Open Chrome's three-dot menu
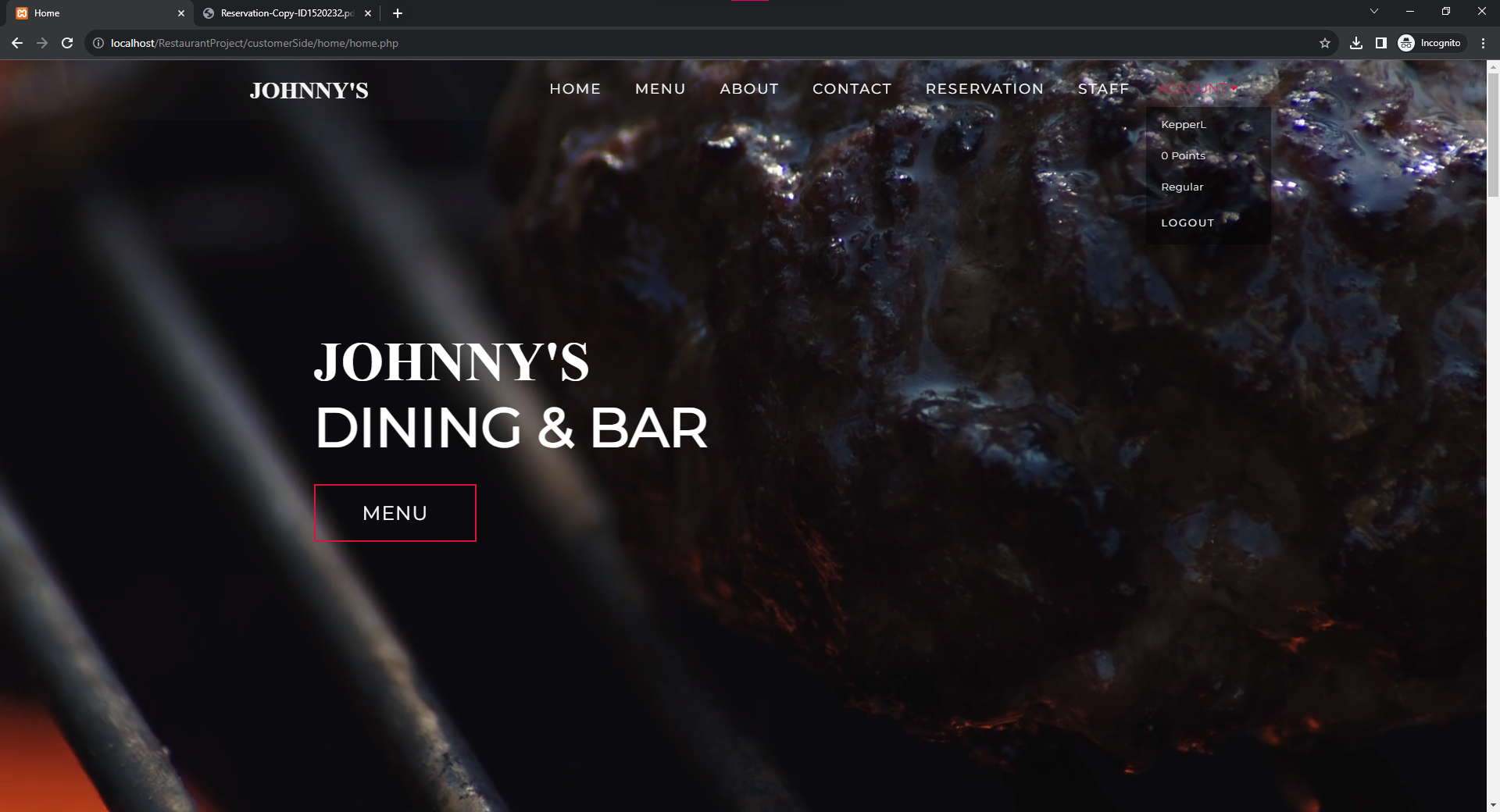Screen dimensions: 1500x812 (x=1483, y=43)
